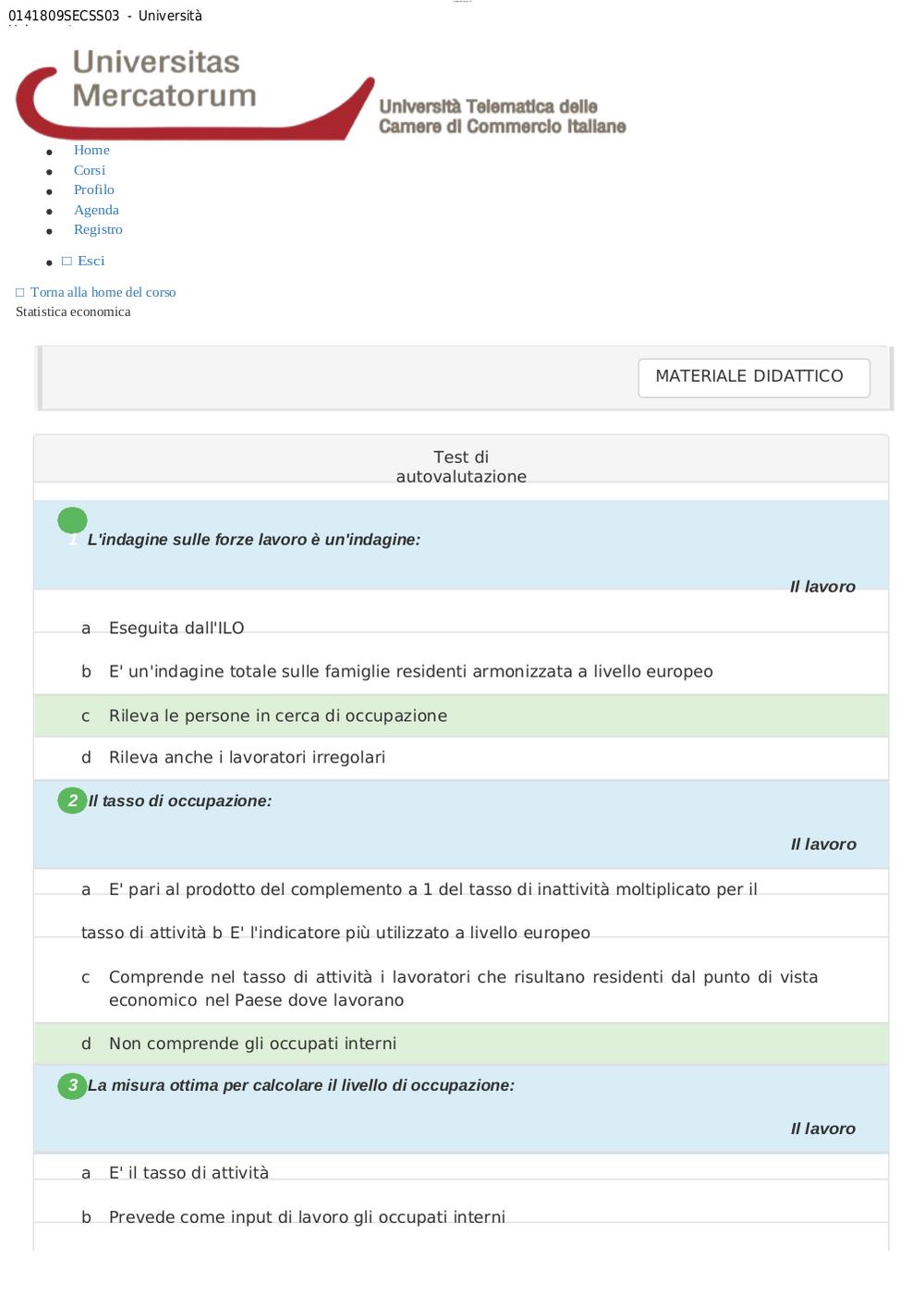Open the Home navigation link
924x1307 pixels.
(x=91, y=150)
